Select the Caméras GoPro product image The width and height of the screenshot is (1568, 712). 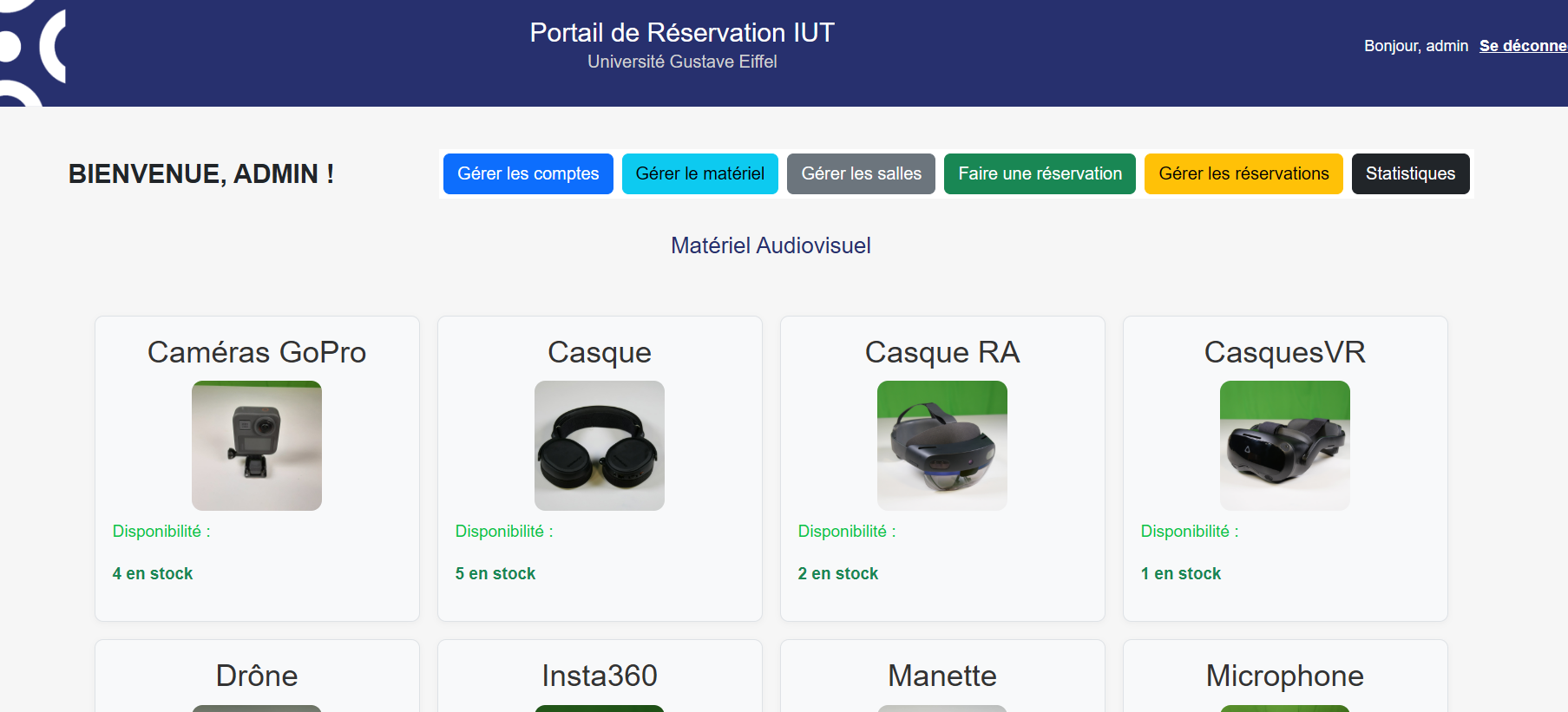pyautogui.click(x=257, y=446)
